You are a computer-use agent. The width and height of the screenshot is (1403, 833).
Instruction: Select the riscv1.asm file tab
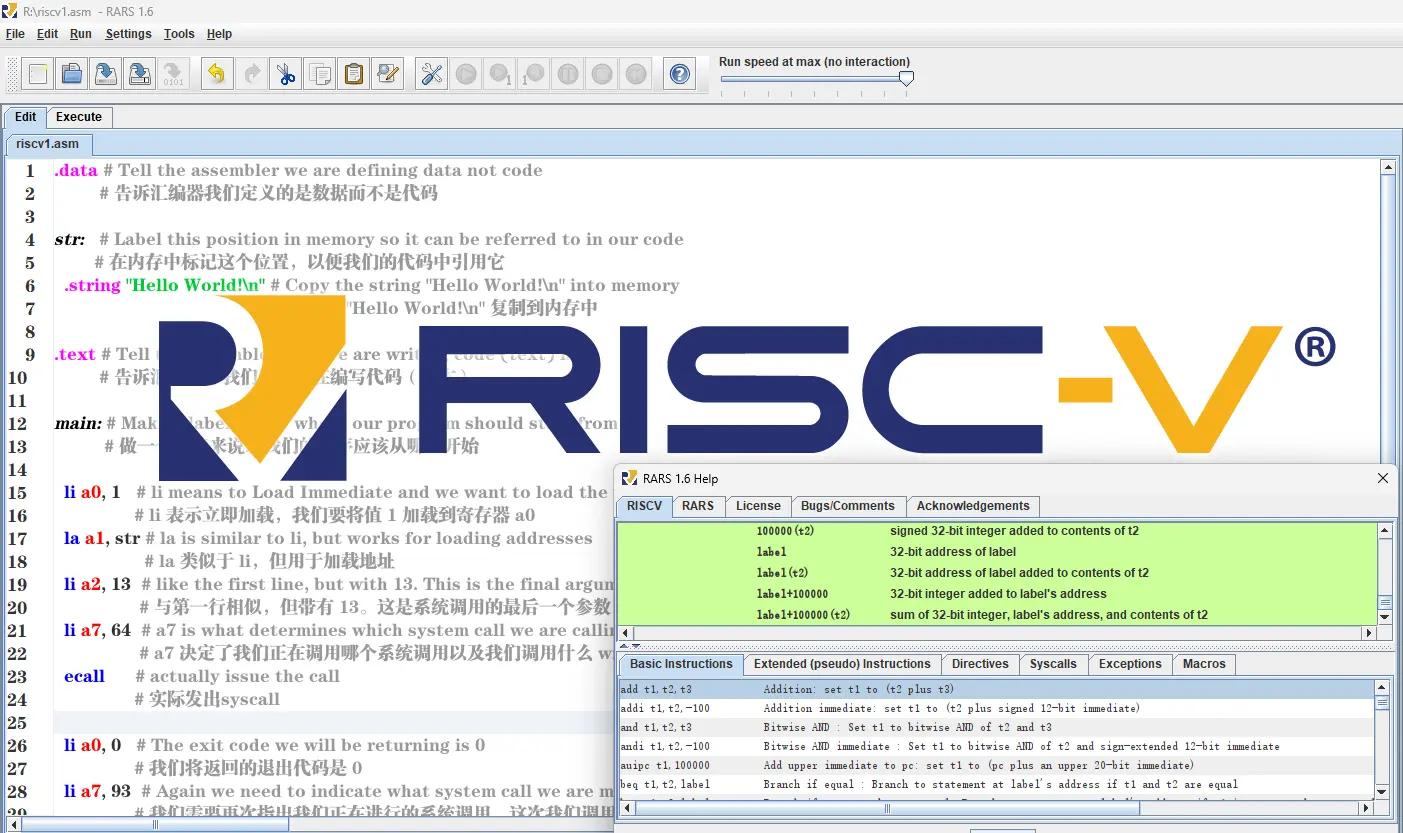tap(48, 144)
